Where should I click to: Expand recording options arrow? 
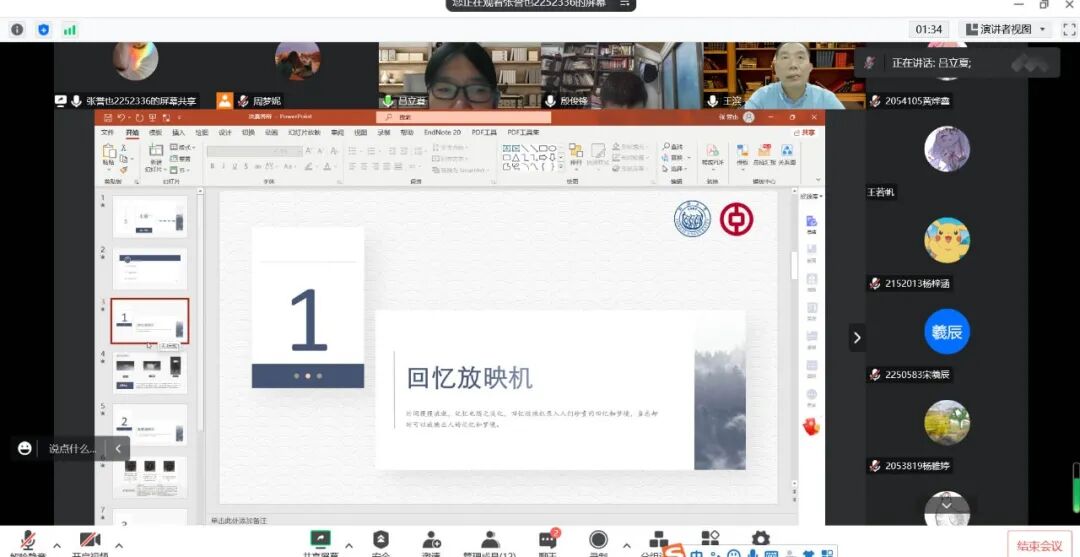[x=627, y=545]
